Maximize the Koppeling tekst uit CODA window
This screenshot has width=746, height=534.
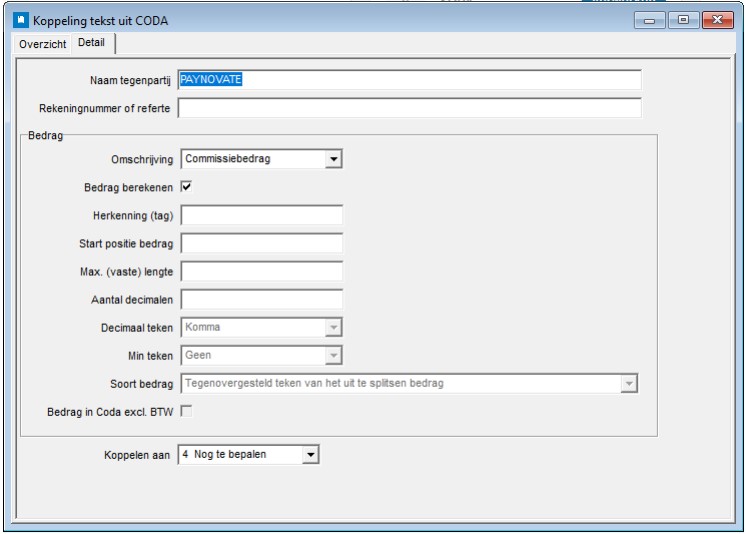[x=683, y=20]
